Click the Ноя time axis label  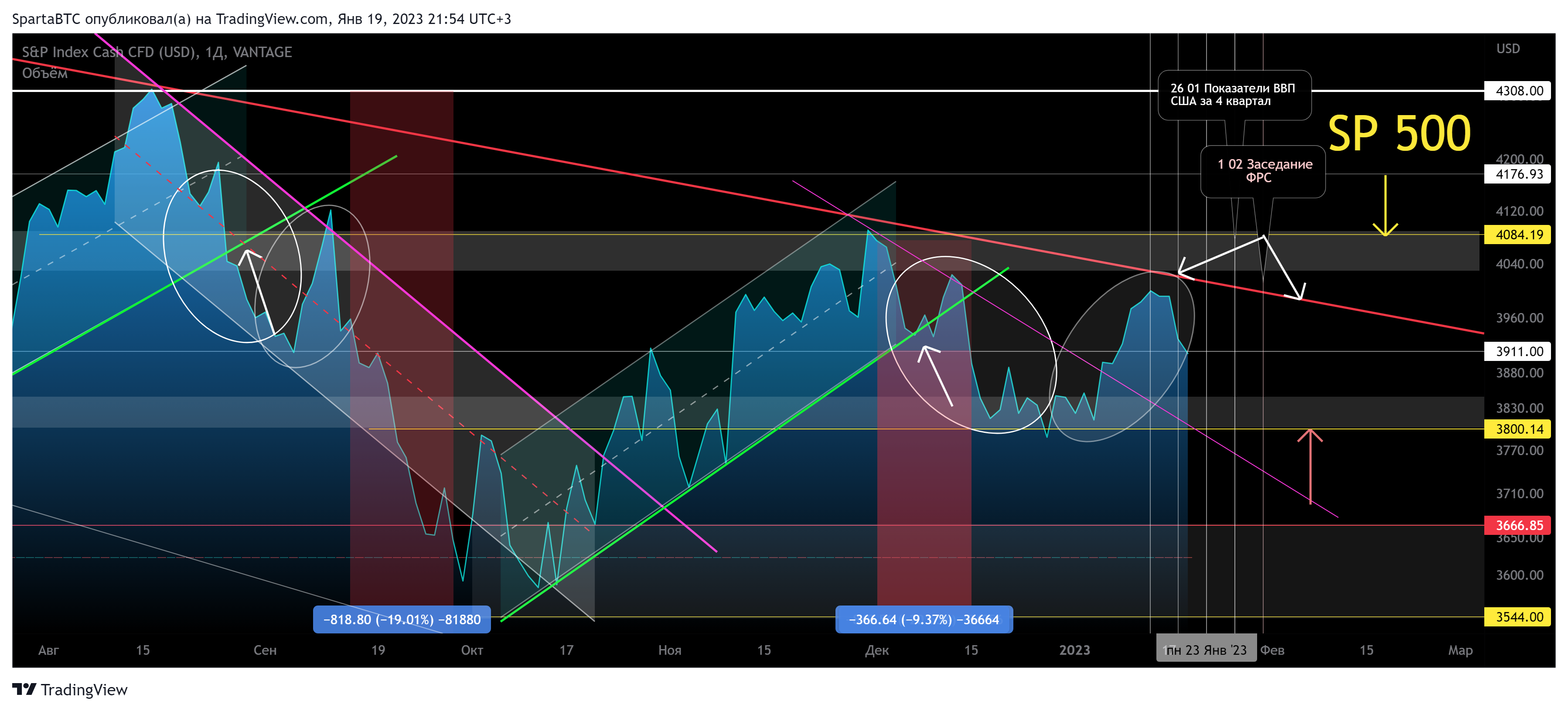[x=670, y=650]
